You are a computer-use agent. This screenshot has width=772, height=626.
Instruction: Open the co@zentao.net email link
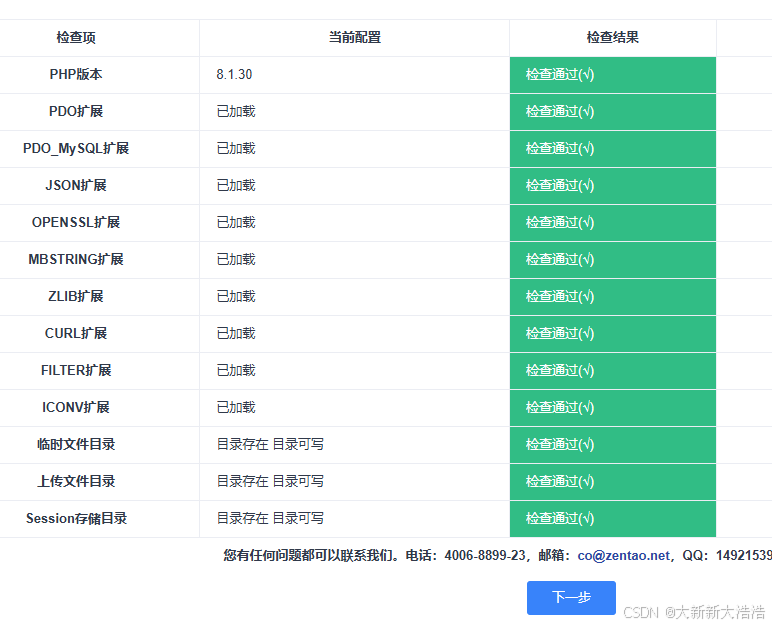623,556
